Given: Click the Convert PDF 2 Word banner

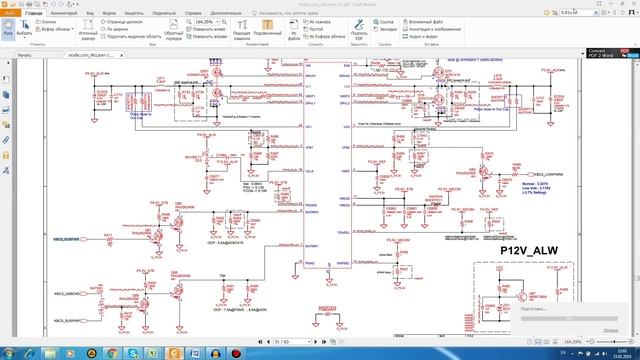Looking at the screenshot, I should click(x=613, y=53).
